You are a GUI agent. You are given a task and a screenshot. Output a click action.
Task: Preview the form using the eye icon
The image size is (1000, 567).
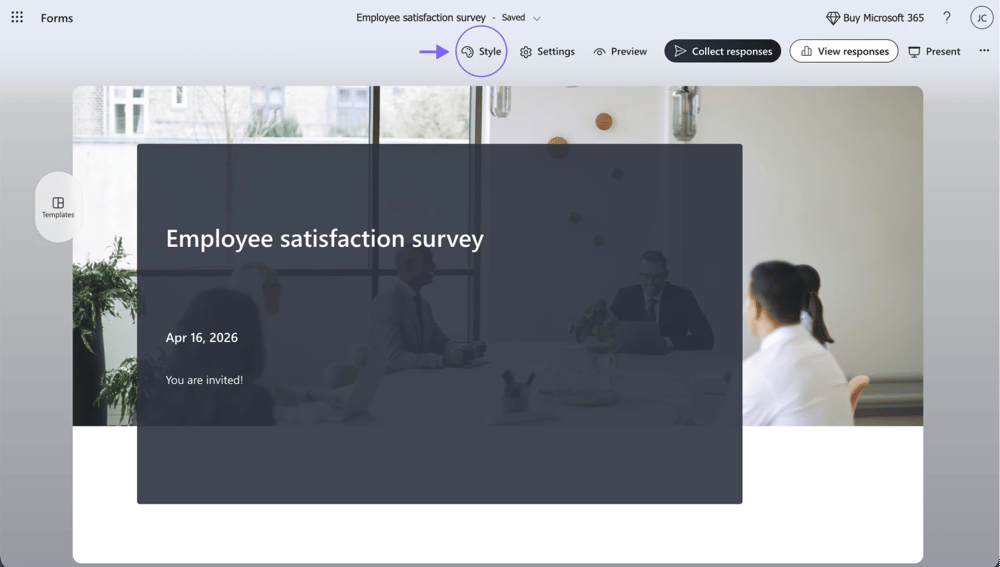(620, 52)
